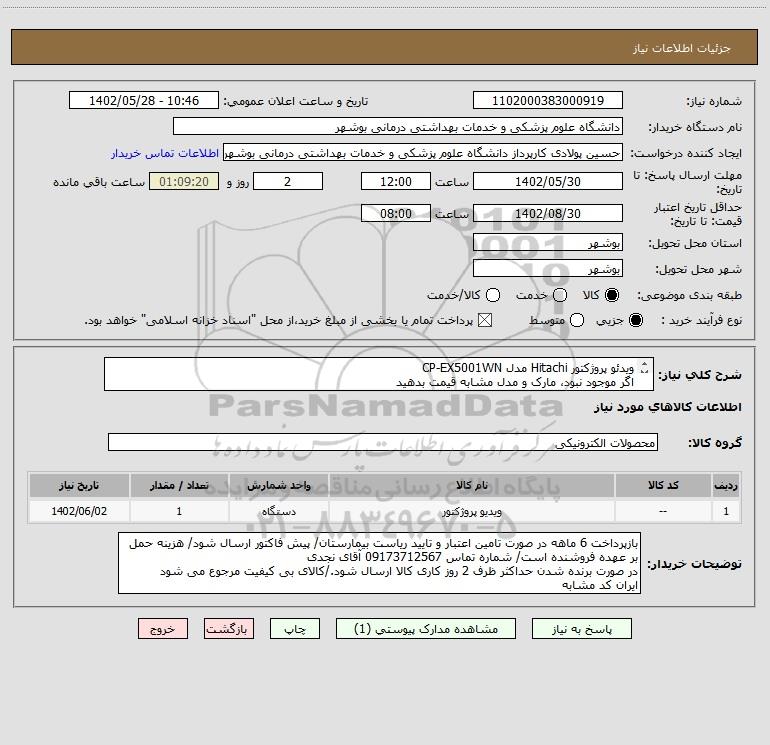Click the remaining time countdown 01:09:20
This screenshot has width=770, height=745.
coord(184,181)
